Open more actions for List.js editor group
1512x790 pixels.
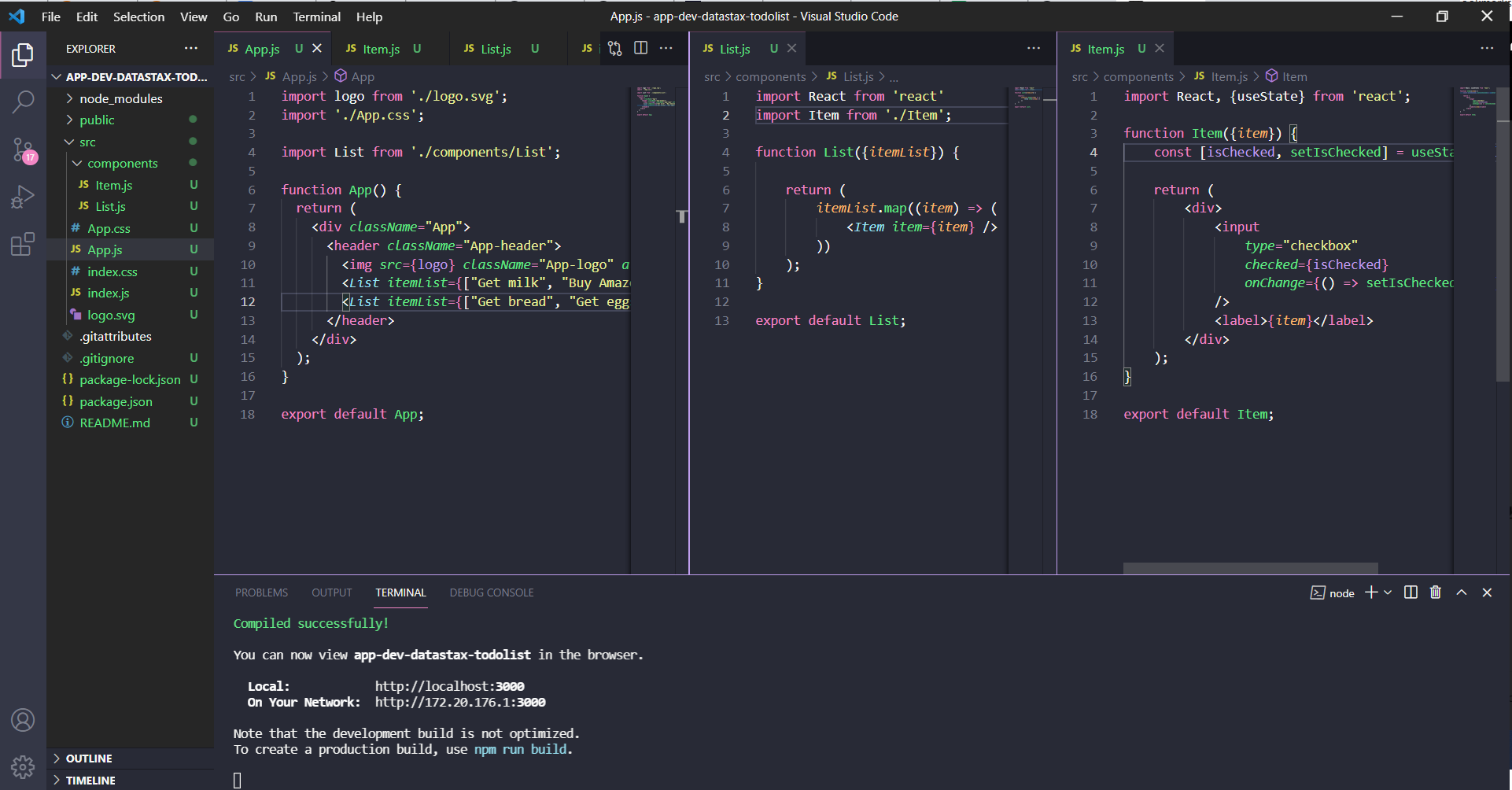pyautogui.click(x=1034, y=49)
